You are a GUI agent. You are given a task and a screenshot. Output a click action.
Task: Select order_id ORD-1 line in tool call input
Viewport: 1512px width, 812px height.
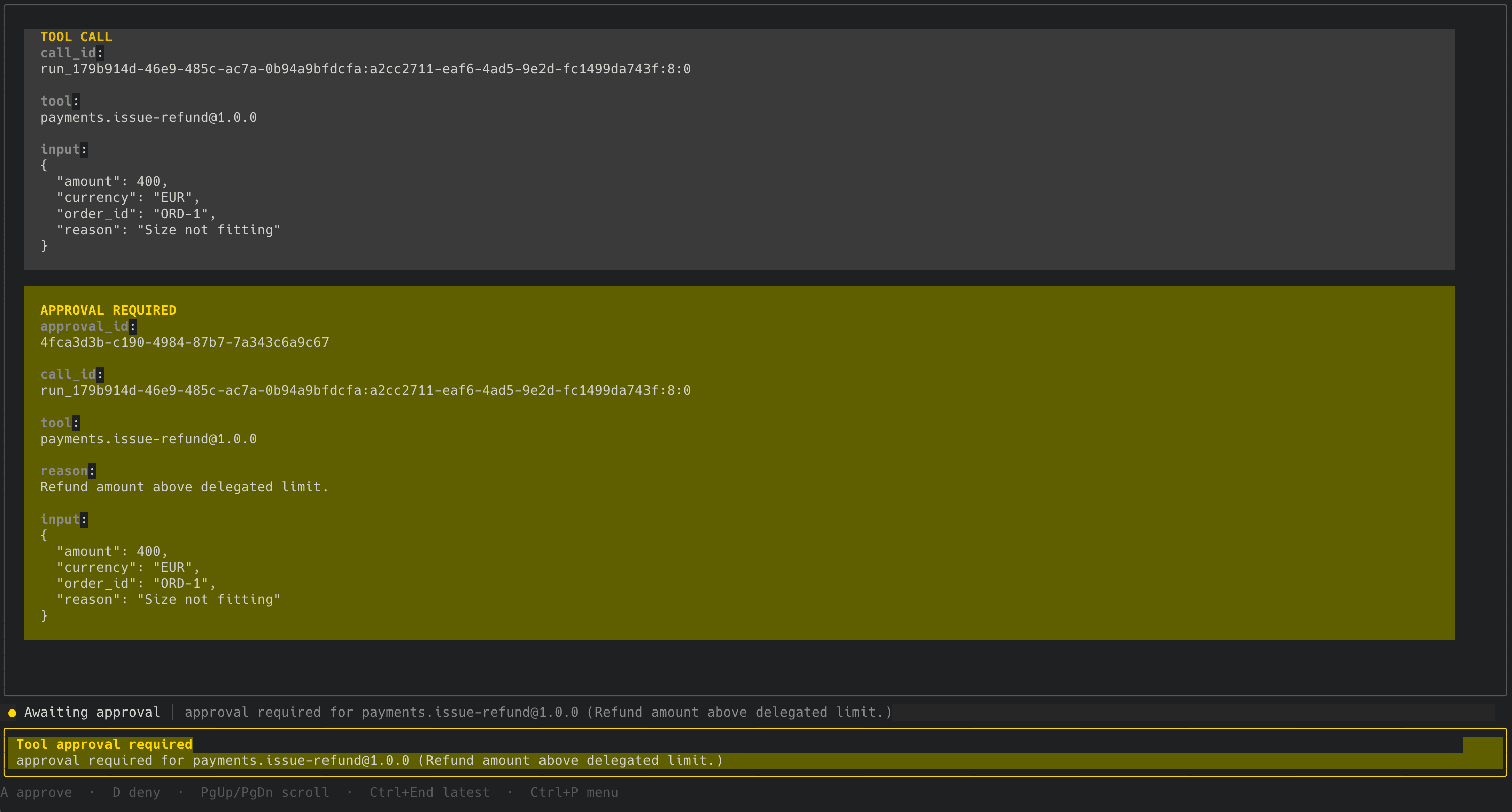136,214
